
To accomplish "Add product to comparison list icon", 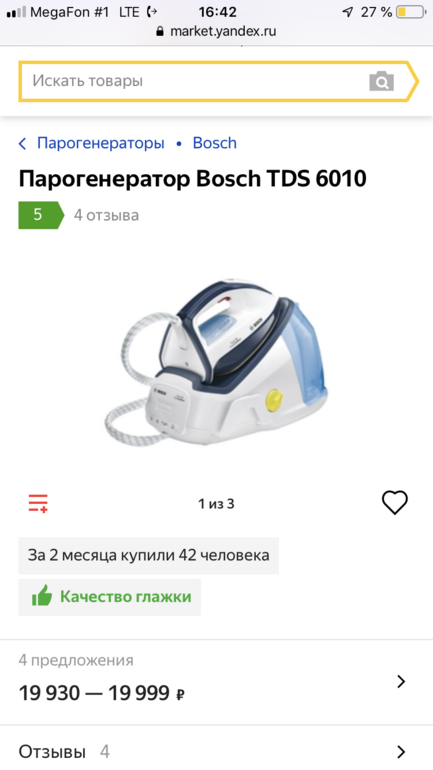I will click(38, 503).
